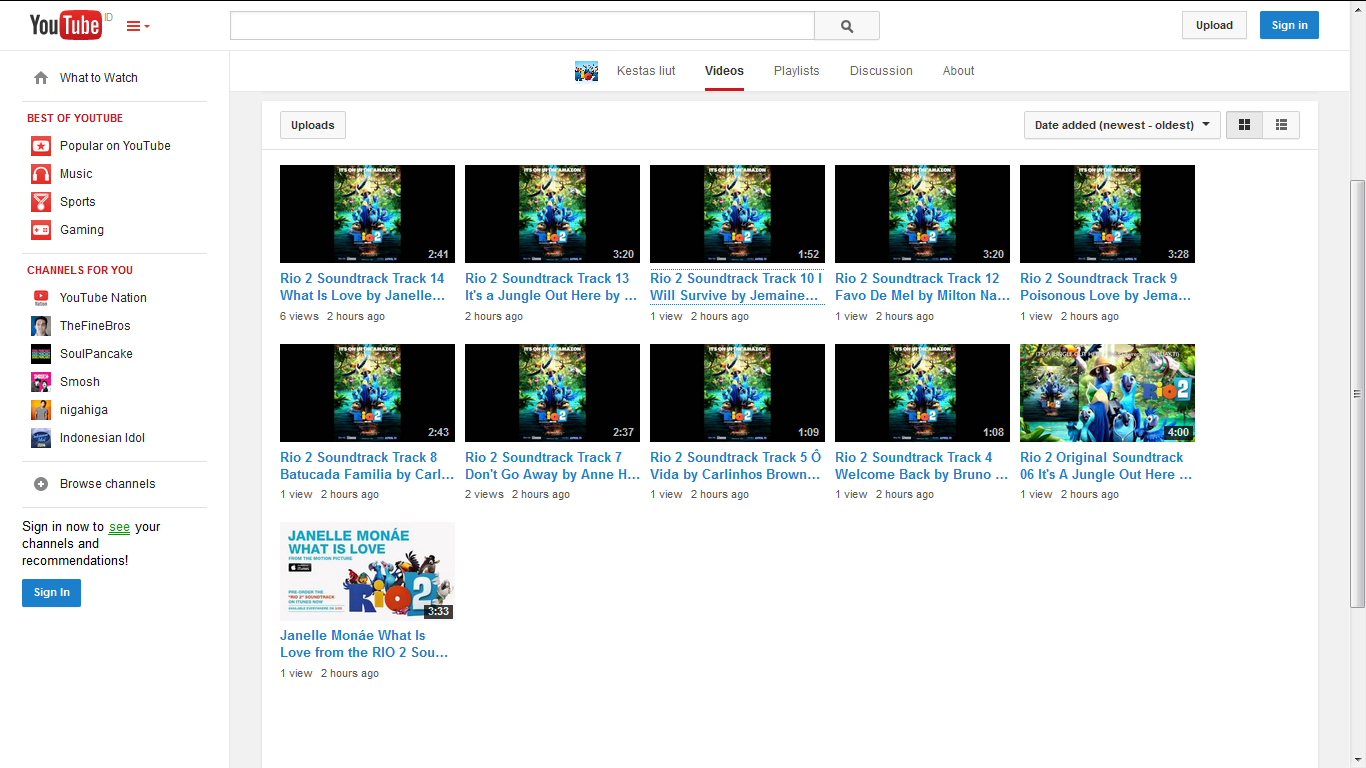Open the Track 8 Batucada Familia thumbnail
1366x768 pixels.
[x=367, y=393]
